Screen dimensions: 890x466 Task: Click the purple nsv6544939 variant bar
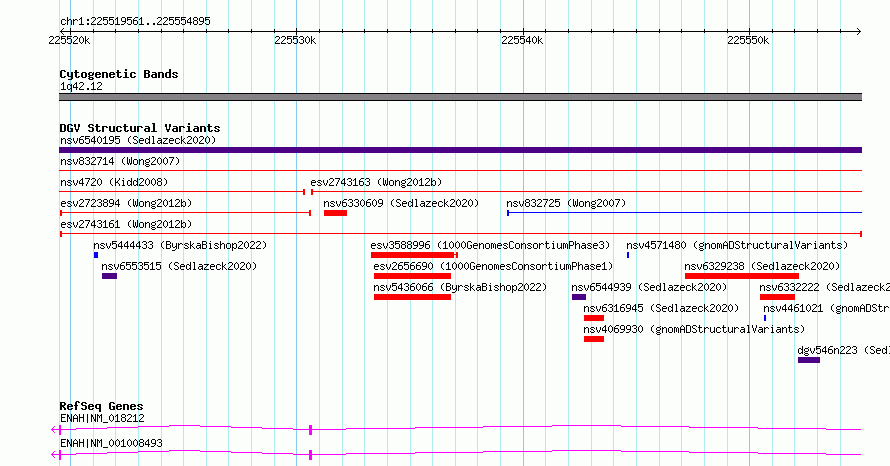(x=579, y=297)
